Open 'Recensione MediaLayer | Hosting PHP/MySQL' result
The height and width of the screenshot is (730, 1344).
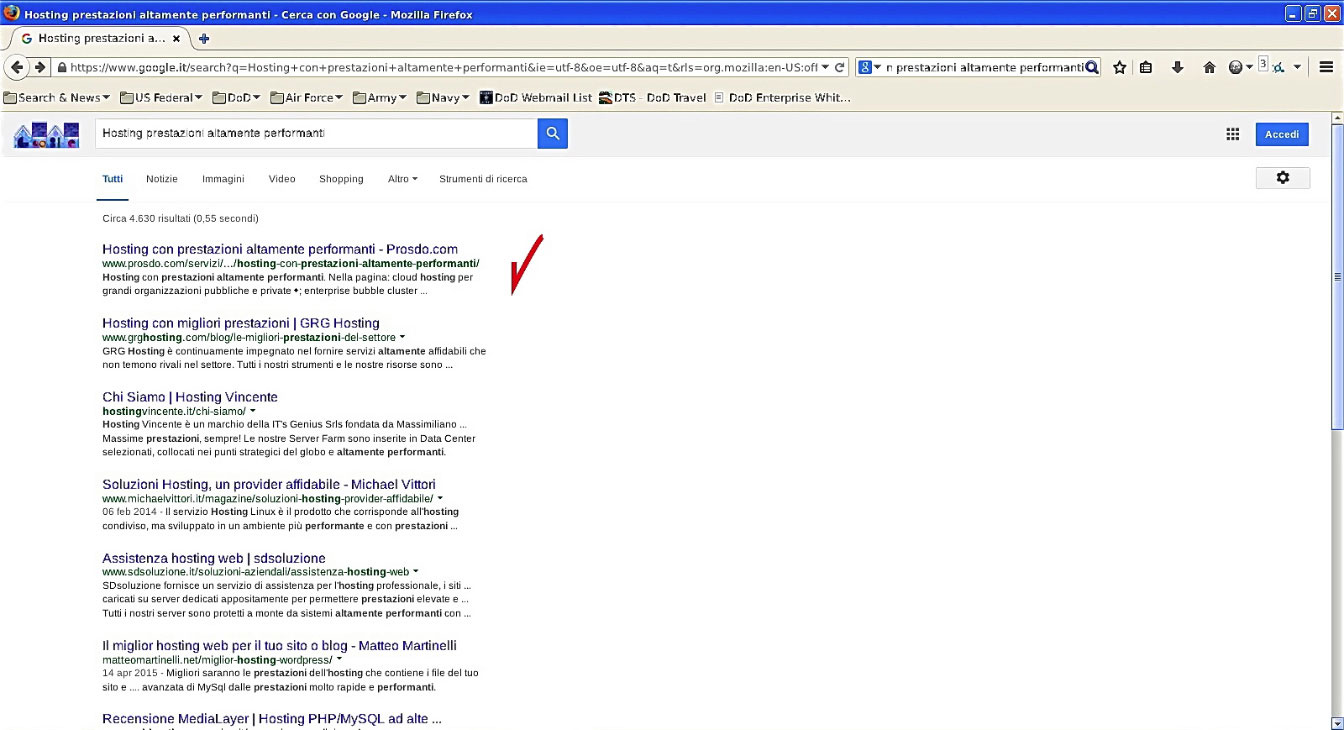272,719
